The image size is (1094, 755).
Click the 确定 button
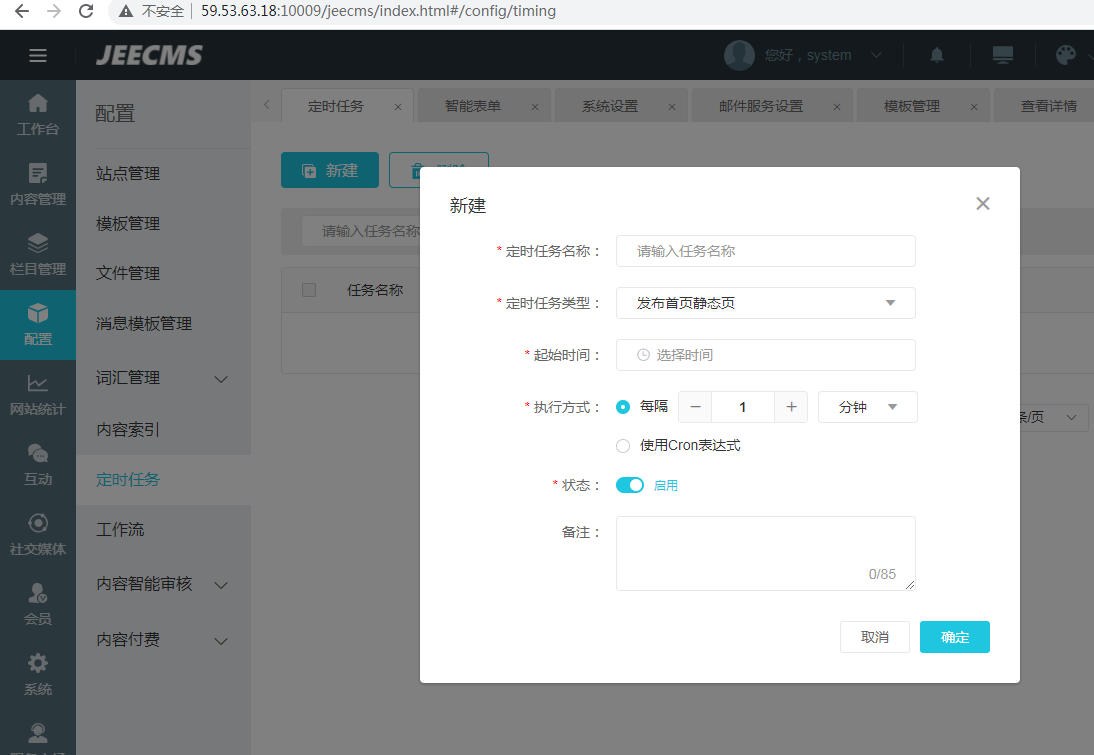(x=954, y=637)
